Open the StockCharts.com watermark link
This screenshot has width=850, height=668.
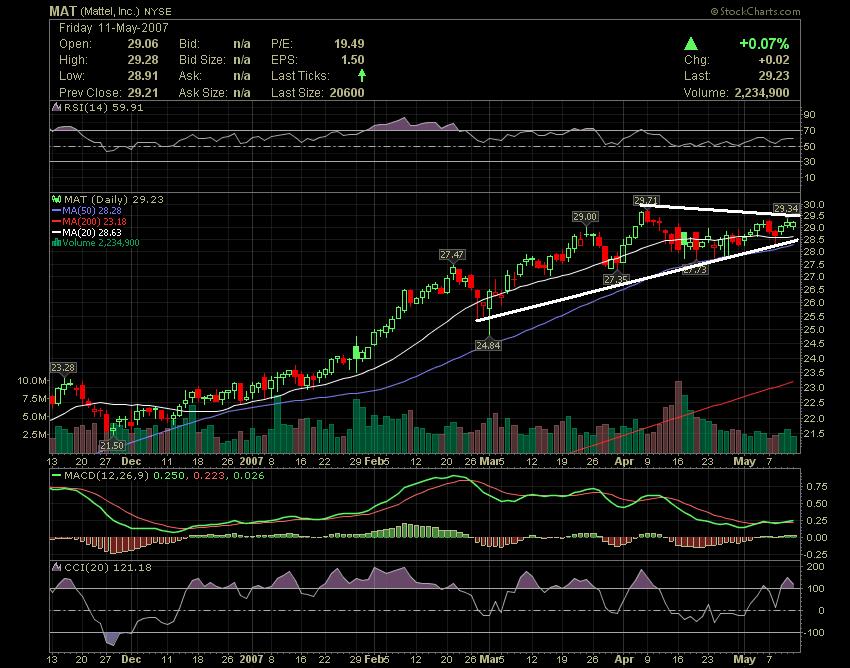pyautogui.click(x=755, y=11)
